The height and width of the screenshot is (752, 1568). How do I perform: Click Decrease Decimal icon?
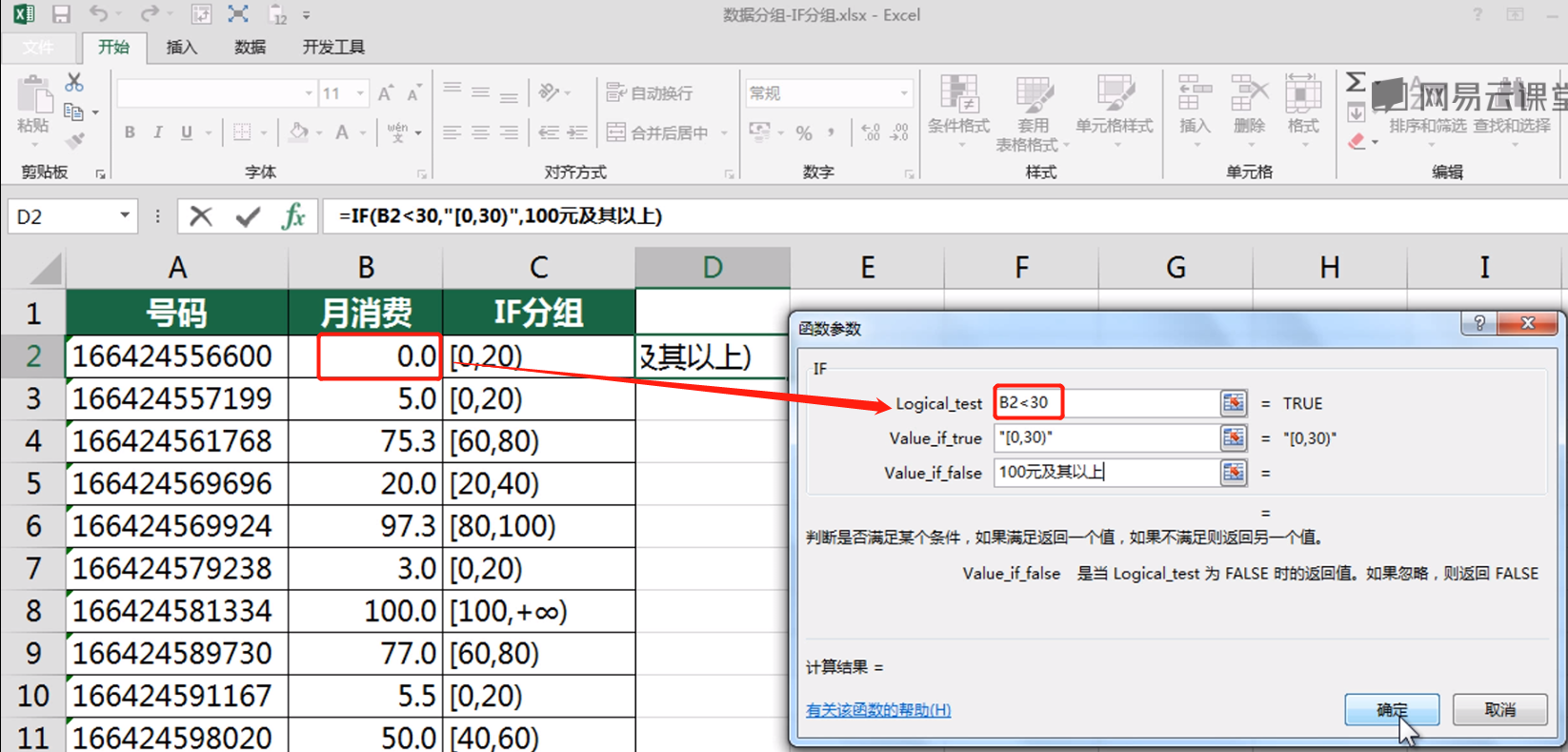[x=899, y=132]
